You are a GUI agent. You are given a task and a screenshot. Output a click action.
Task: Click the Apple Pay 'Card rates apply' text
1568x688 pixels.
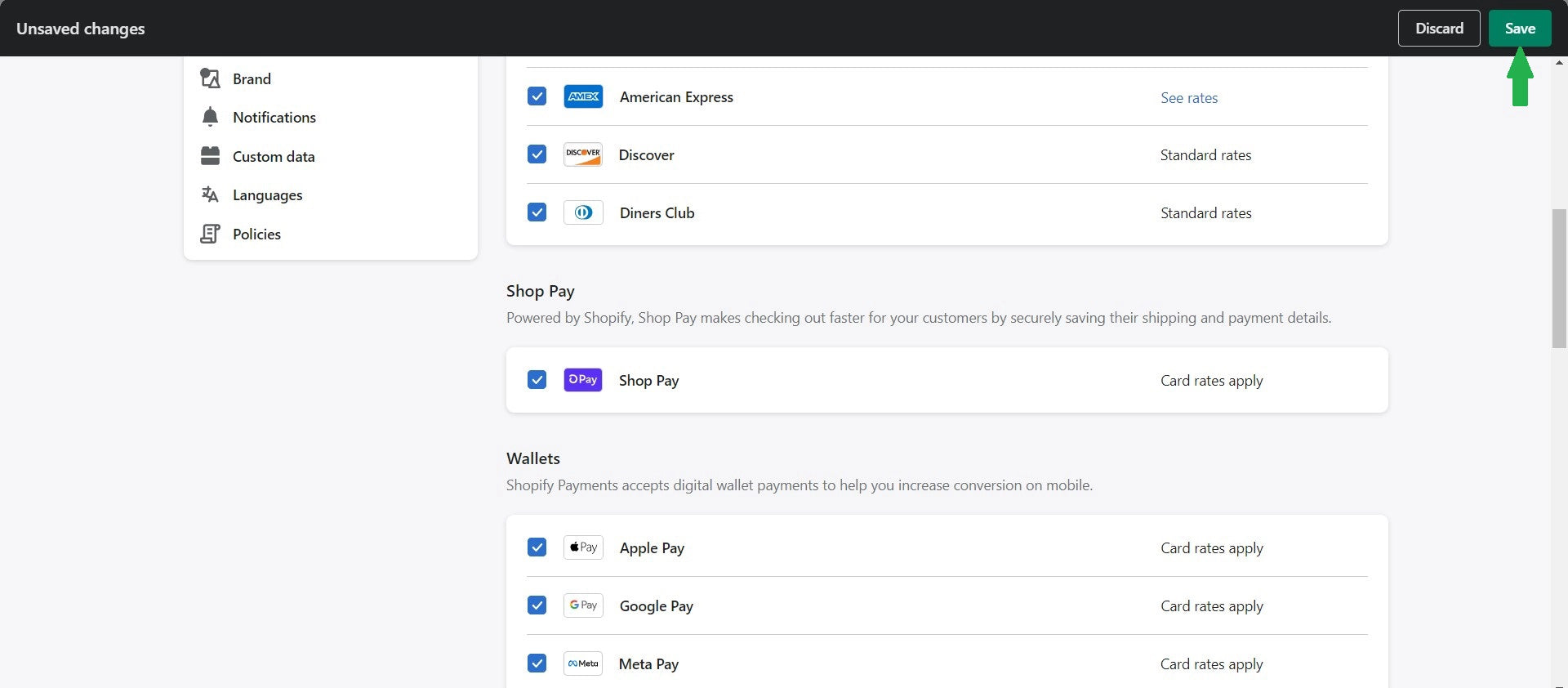tap(1211, 547)
